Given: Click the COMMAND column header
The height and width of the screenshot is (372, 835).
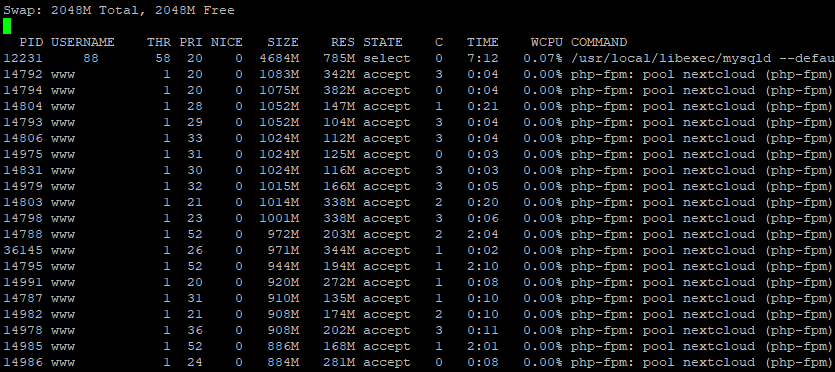Looking at the screenshot, I should pyautogui.click(x=599, y=42).
